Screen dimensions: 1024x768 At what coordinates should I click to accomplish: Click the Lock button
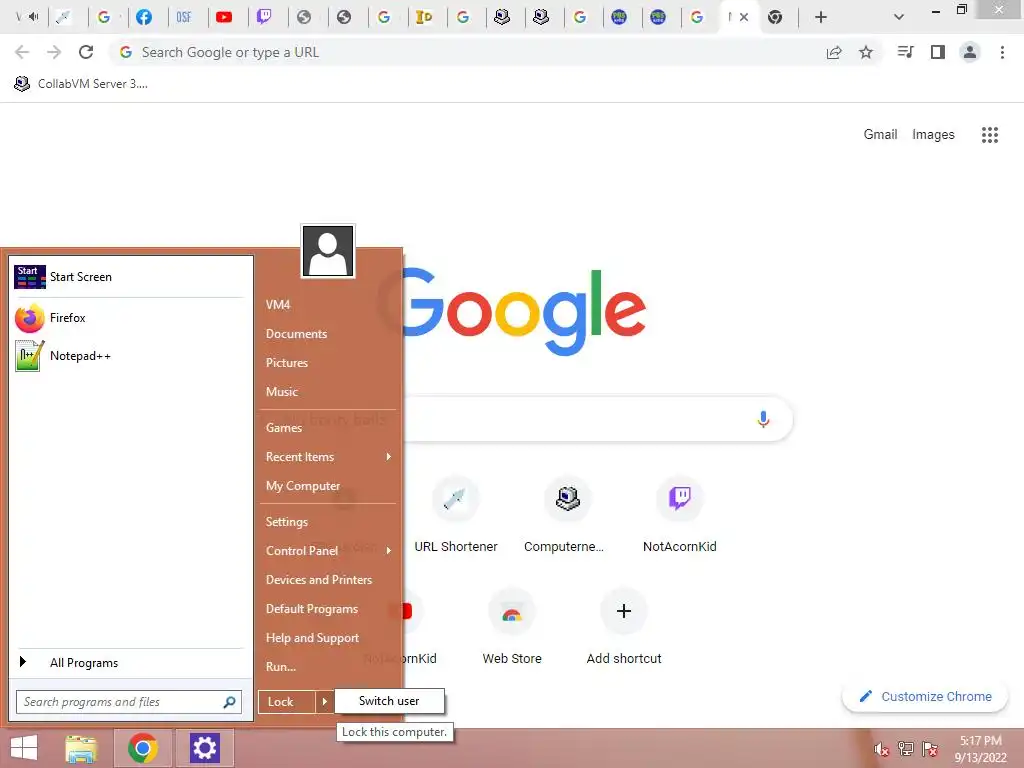point(287,702)
